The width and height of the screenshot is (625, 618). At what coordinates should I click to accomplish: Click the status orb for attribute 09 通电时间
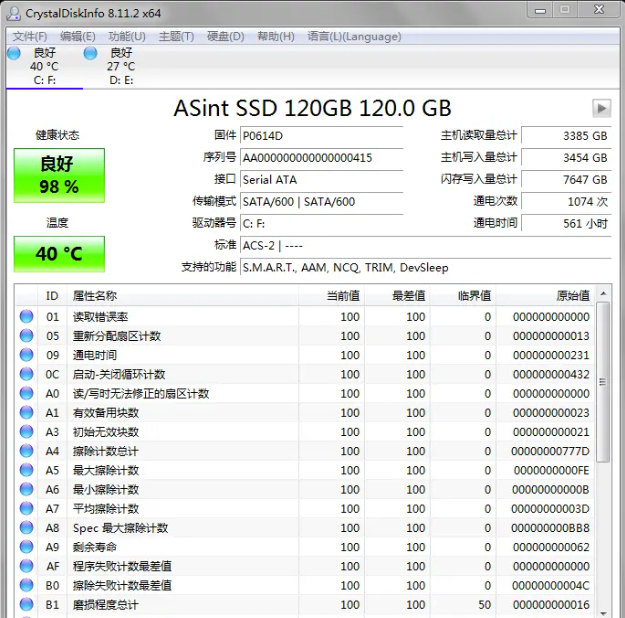point(27,355)
